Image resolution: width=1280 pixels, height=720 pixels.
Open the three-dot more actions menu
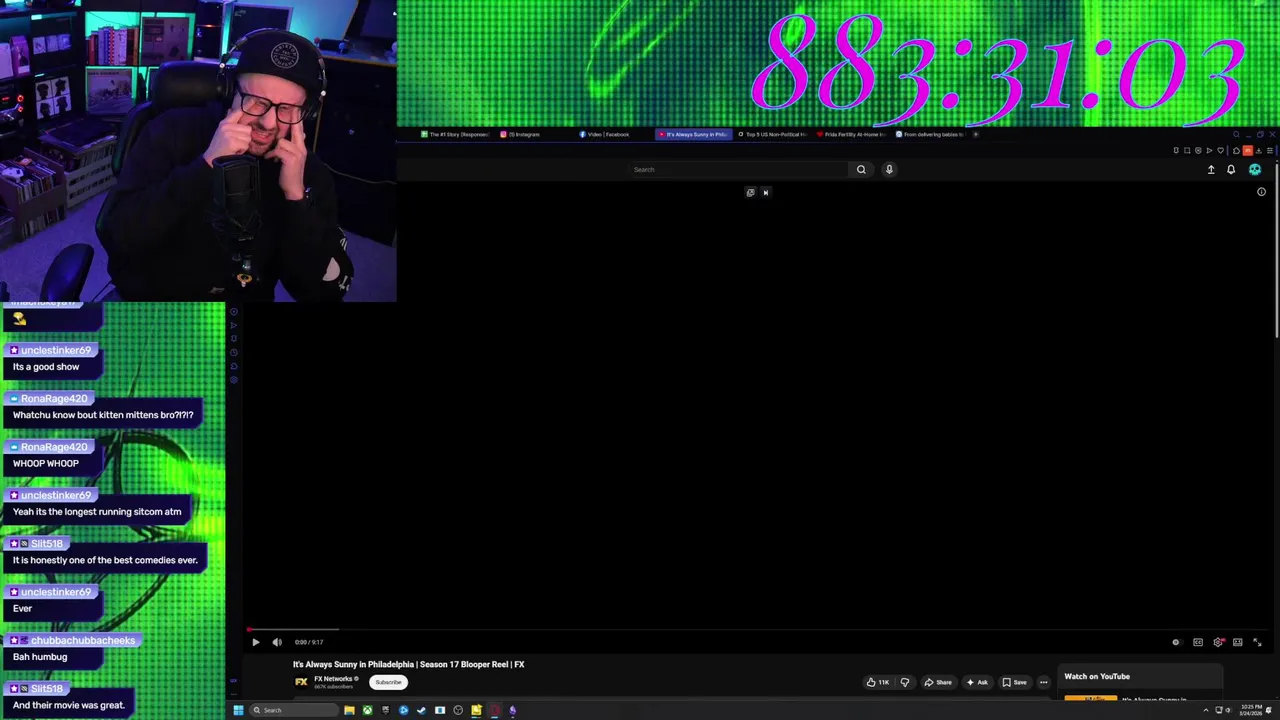click(x=1044, y=682)
